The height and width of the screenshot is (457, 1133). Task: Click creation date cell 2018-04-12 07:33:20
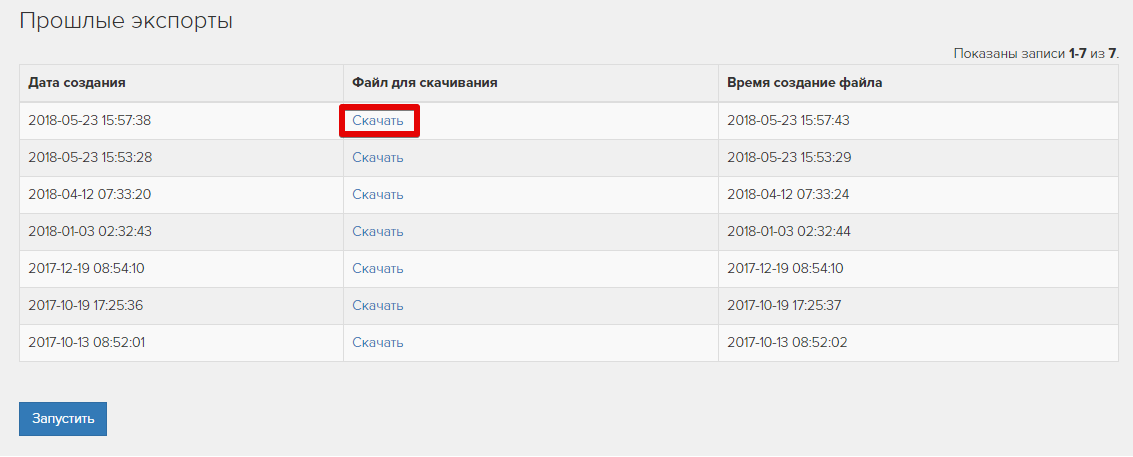89,195
